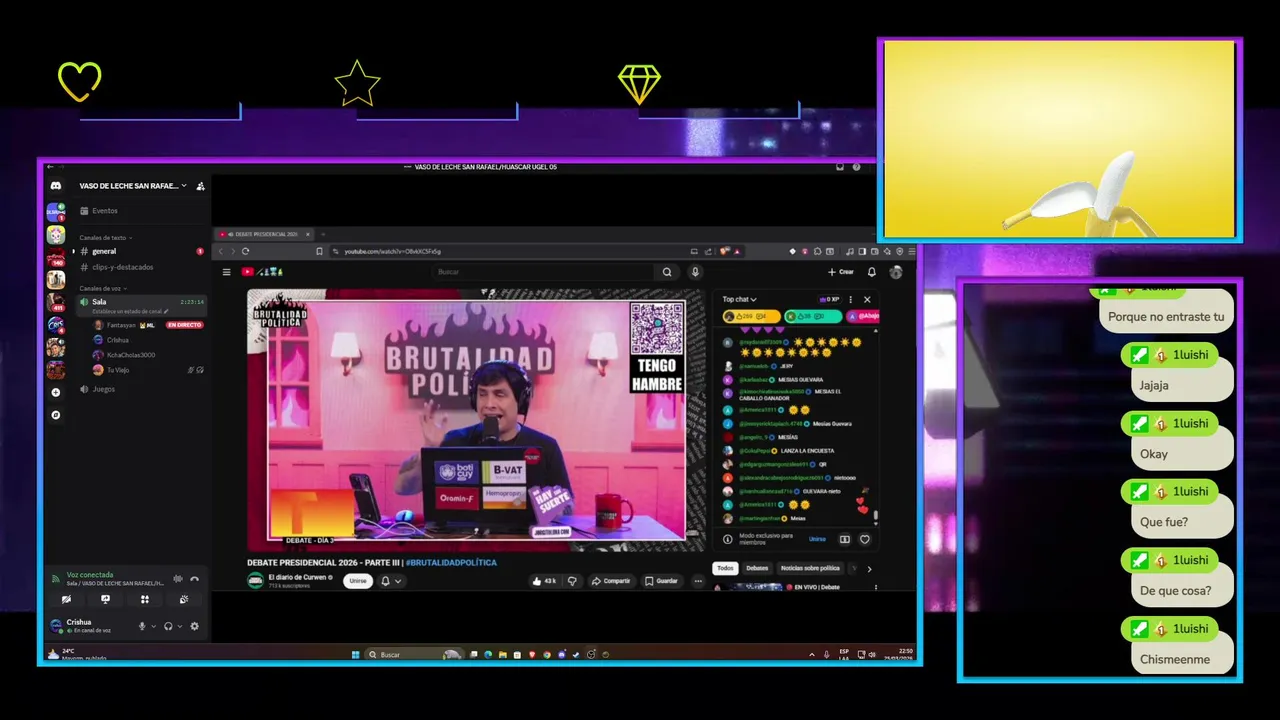
Task: Click the Unirse membership button
Action: 358,581
